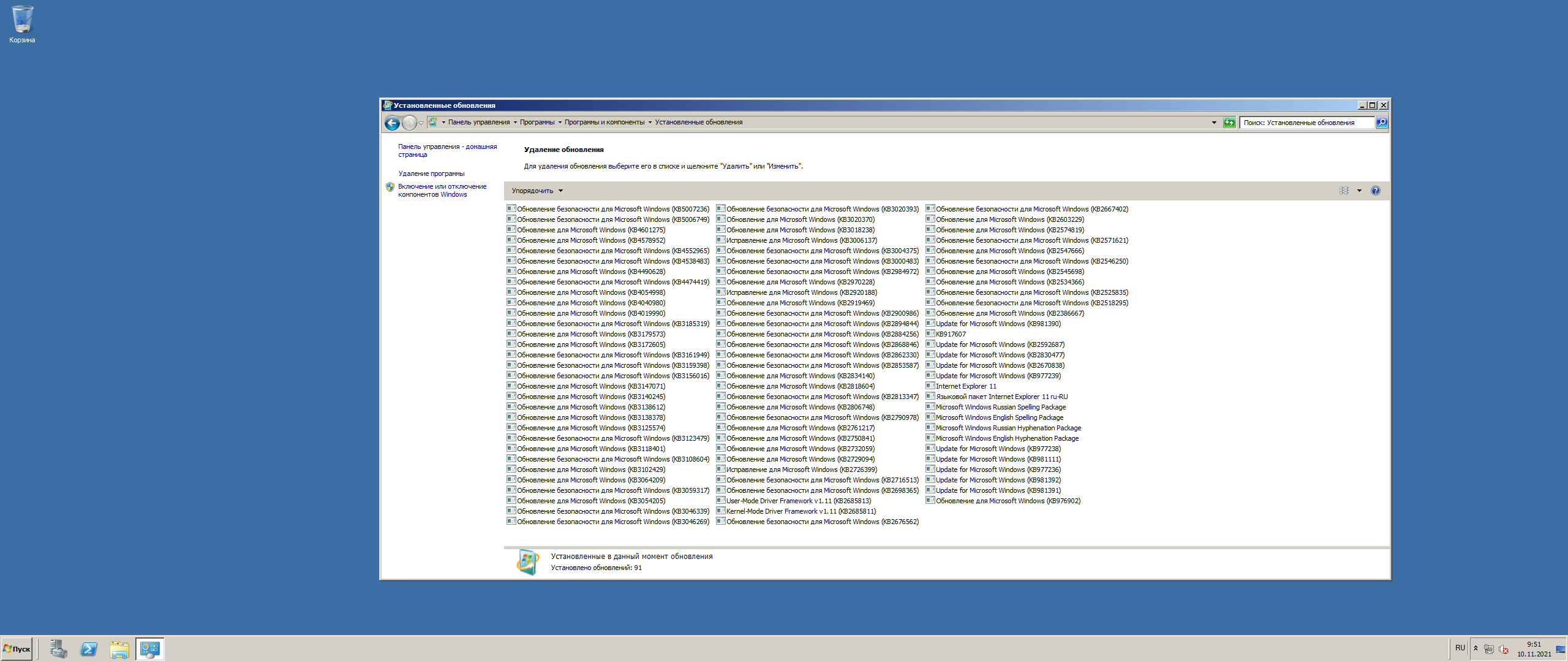Go back with the Back arrow button

(x=392, y=123)
